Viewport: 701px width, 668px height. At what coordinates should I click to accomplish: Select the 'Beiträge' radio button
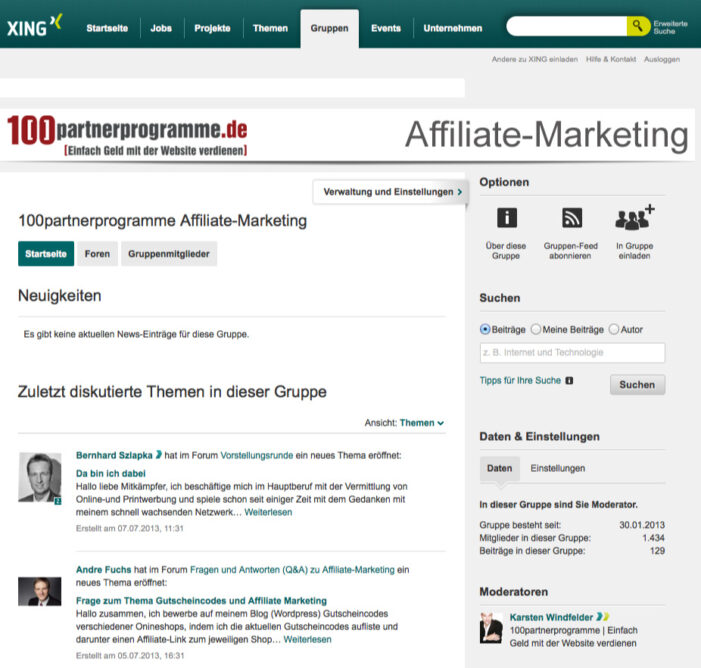tap(485, 330)
